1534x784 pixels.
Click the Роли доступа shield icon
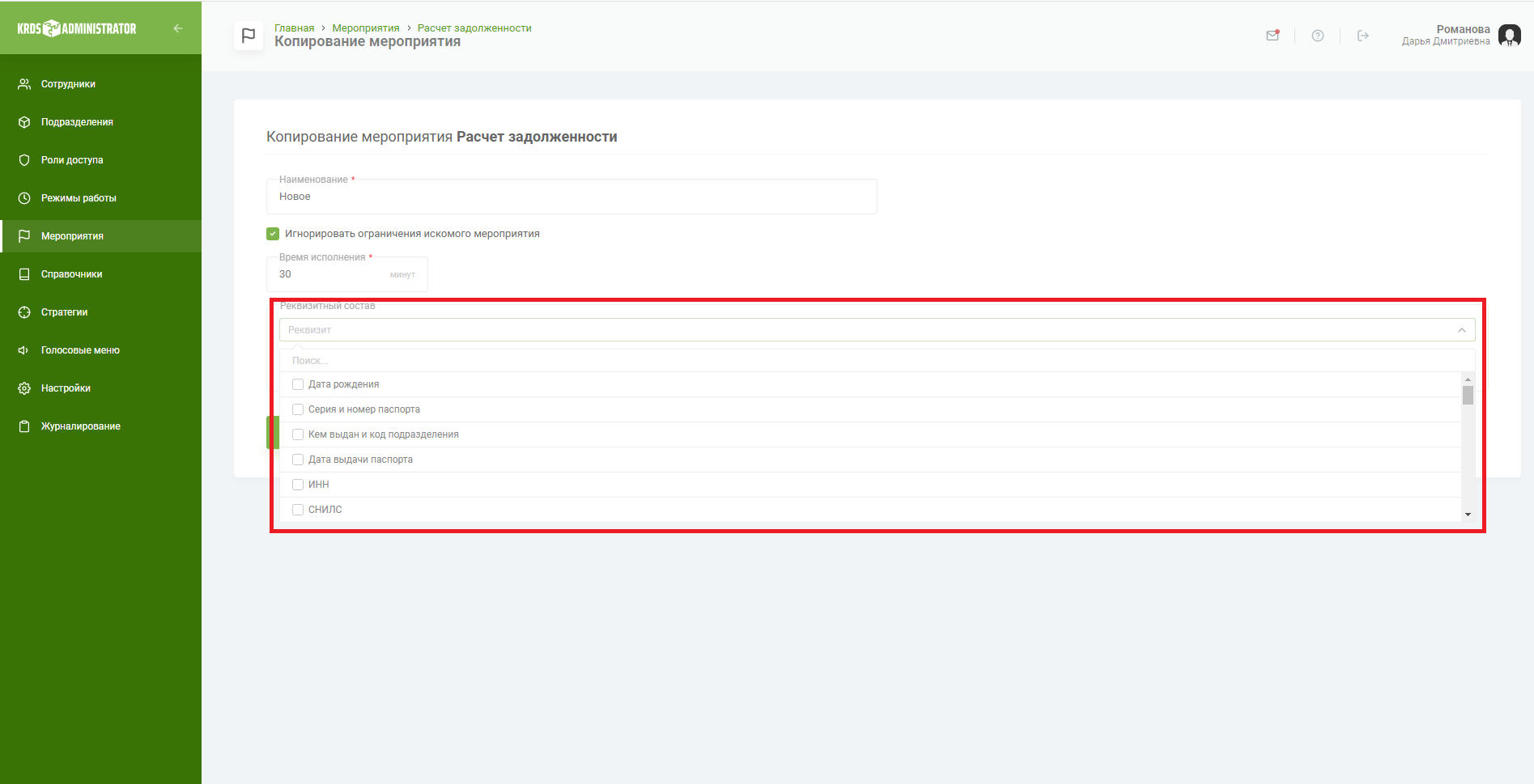coord(24,160)
